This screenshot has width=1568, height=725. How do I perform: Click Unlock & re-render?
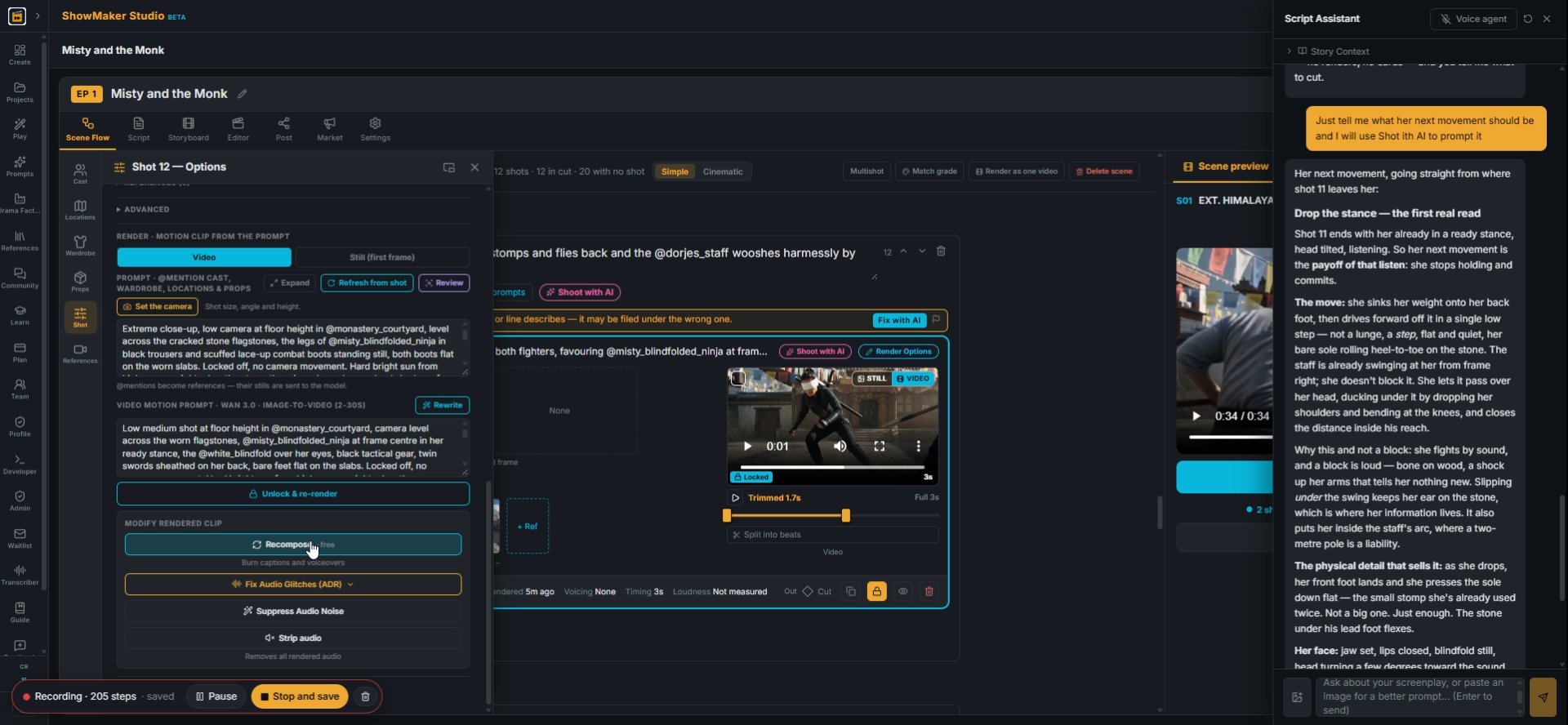pyautogui.click(x=293, y=494)
